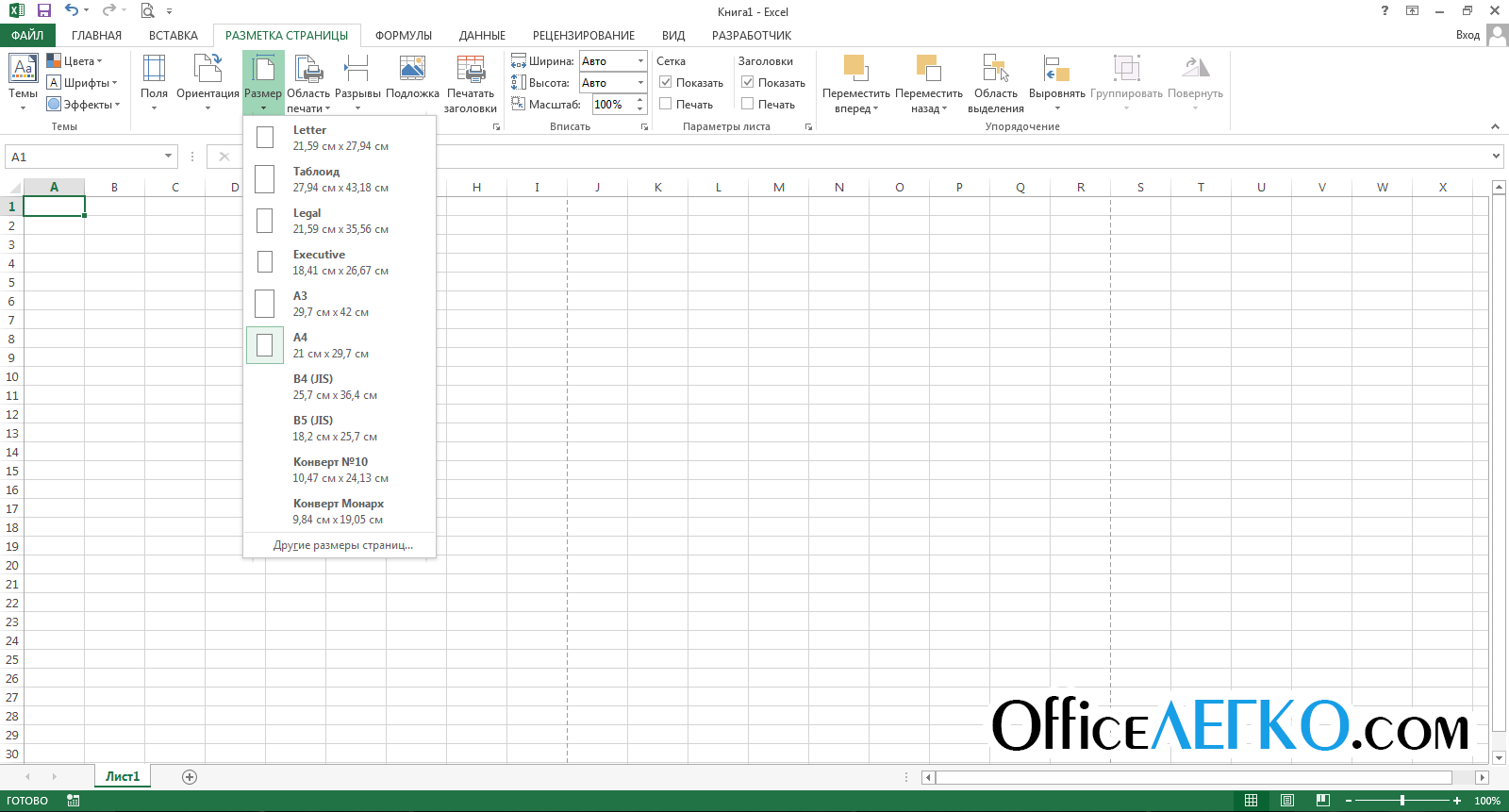Expand the formula bar
This screenshot has height=812, width=1509.
click(x=1496, y=157)
